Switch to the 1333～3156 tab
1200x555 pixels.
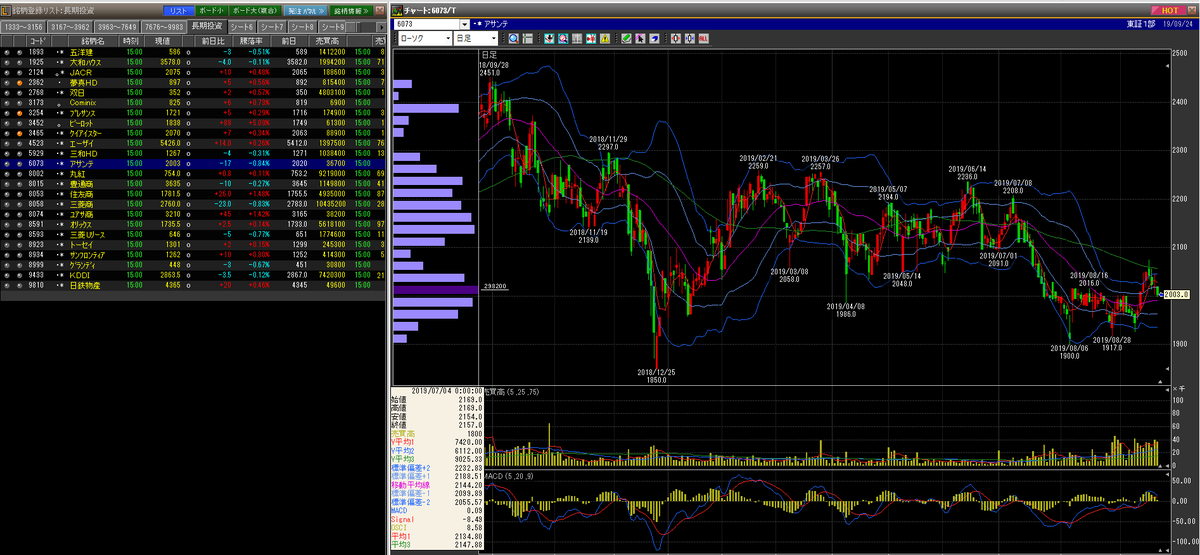tap(24, 26)
